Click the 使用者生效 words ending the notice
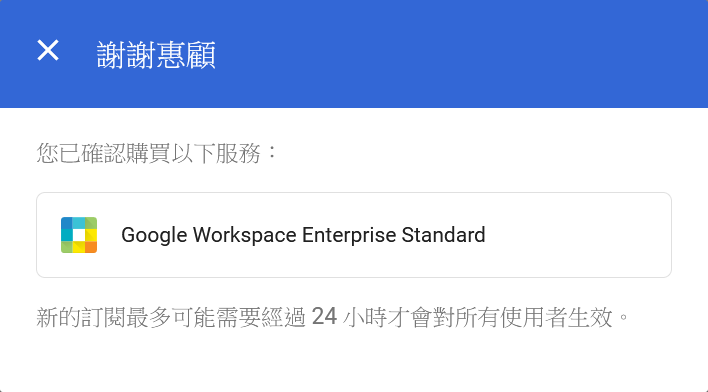 coord(556,317)
